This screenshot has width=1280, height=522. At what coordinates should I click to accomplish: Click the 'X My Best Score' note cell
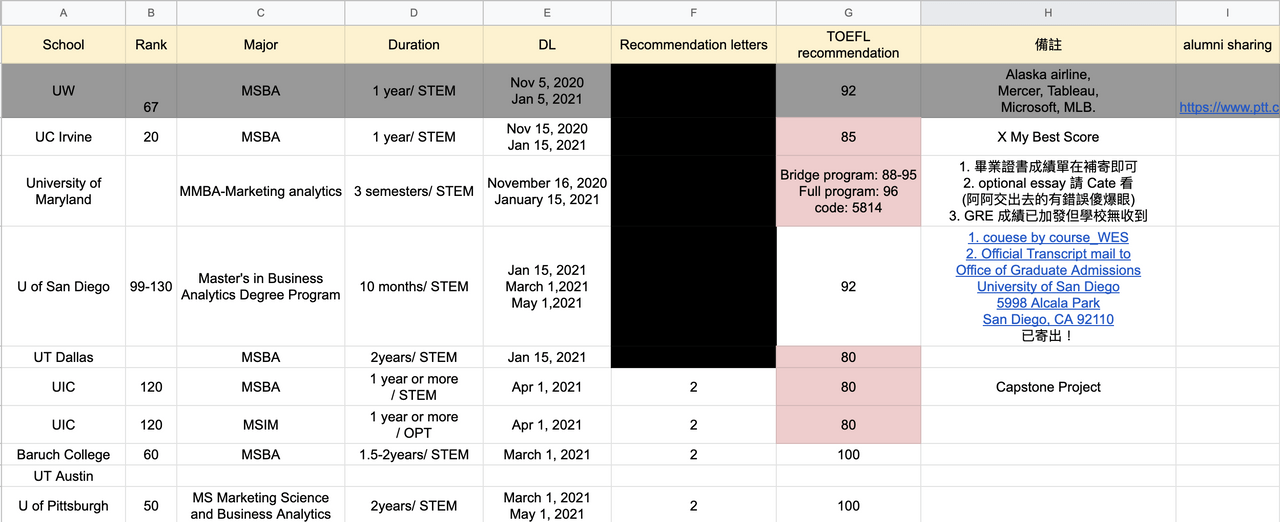coord(1047,137)
